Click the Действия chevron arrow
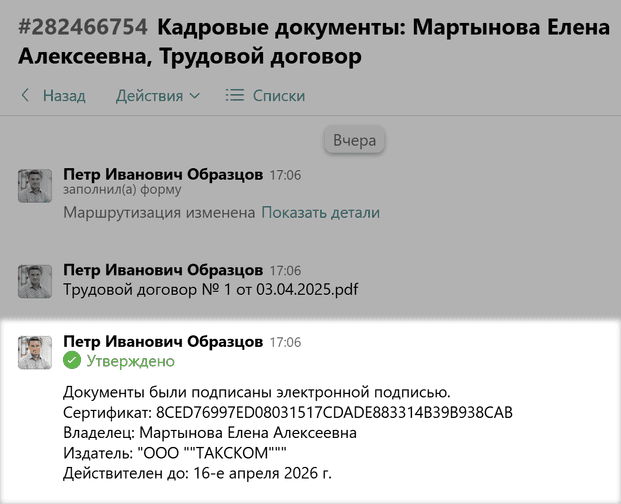The height and width of the screenshot is (504, 621). point(194,96)
